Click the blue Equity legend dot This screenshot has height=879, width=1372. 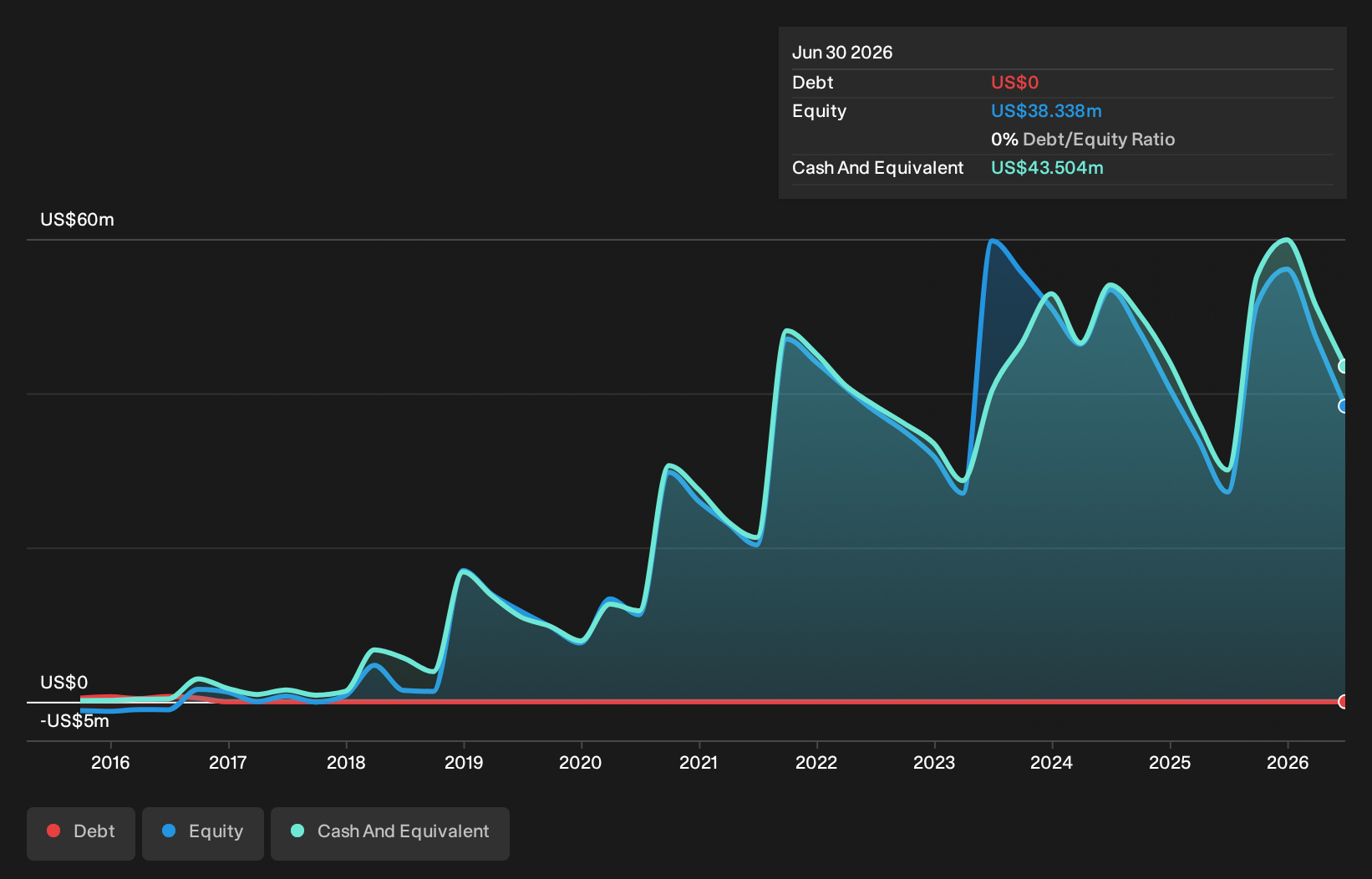point(169,831)
